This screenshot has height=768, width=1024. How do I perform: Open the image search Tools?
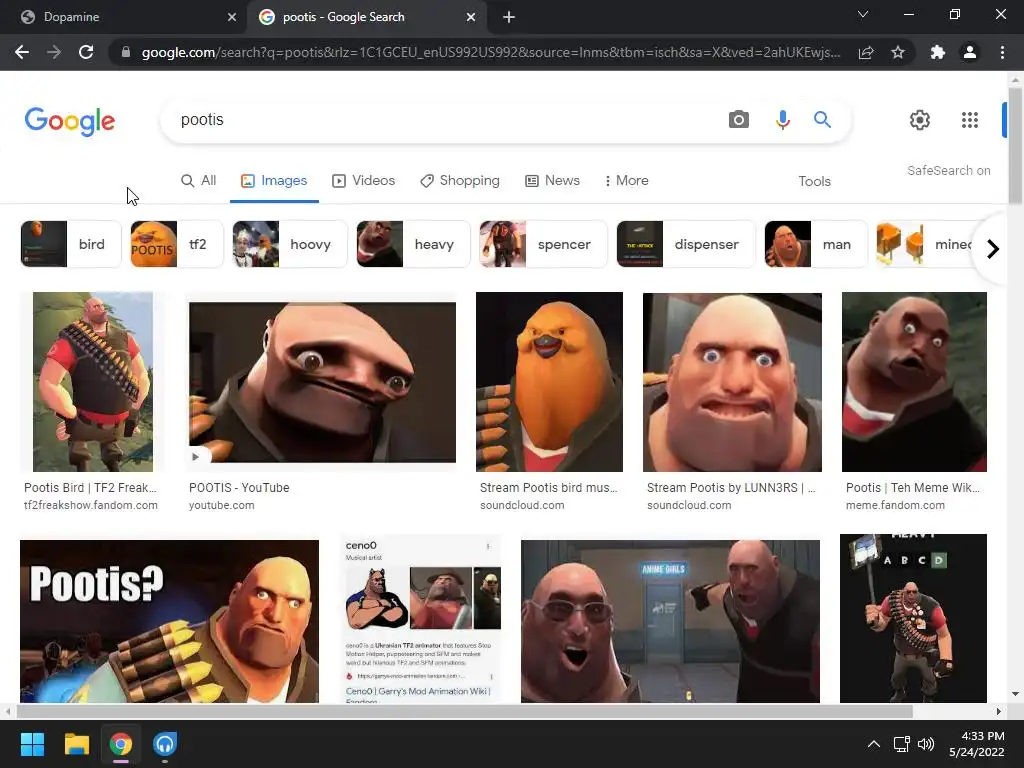pos(814,181)
